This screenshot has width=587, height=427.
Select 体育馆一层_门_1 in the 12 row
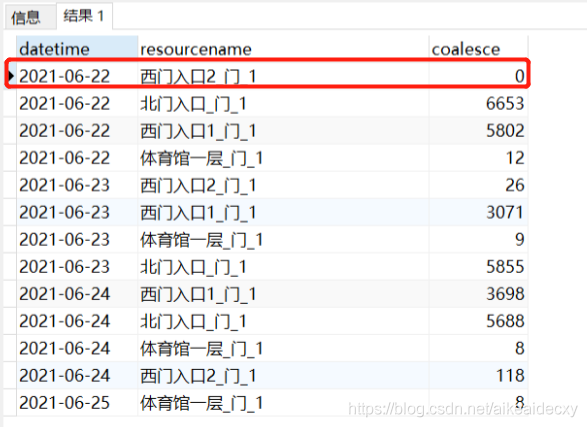(201, 158)
